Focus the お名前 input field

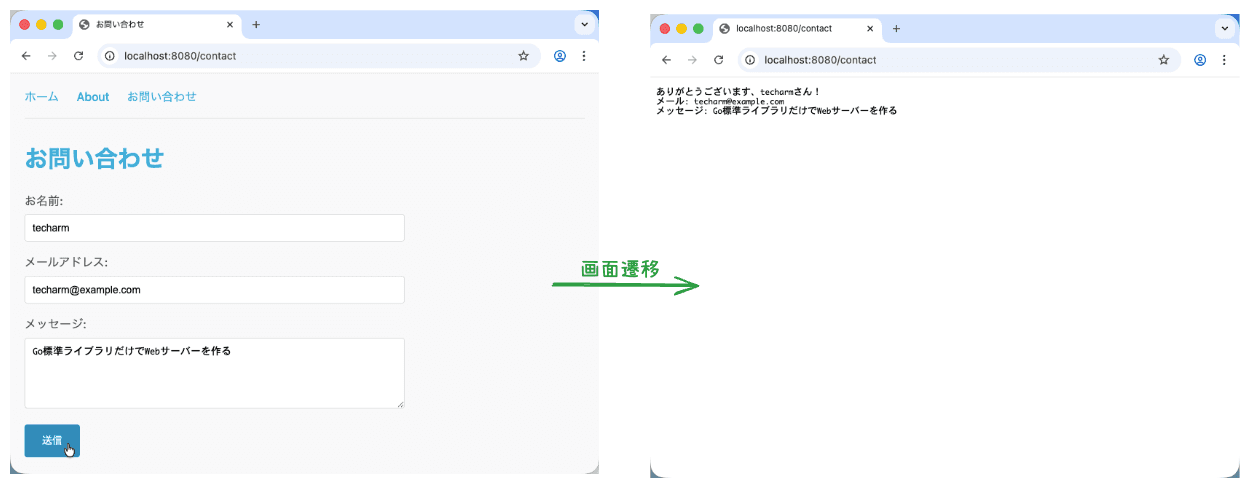[214, 228]
